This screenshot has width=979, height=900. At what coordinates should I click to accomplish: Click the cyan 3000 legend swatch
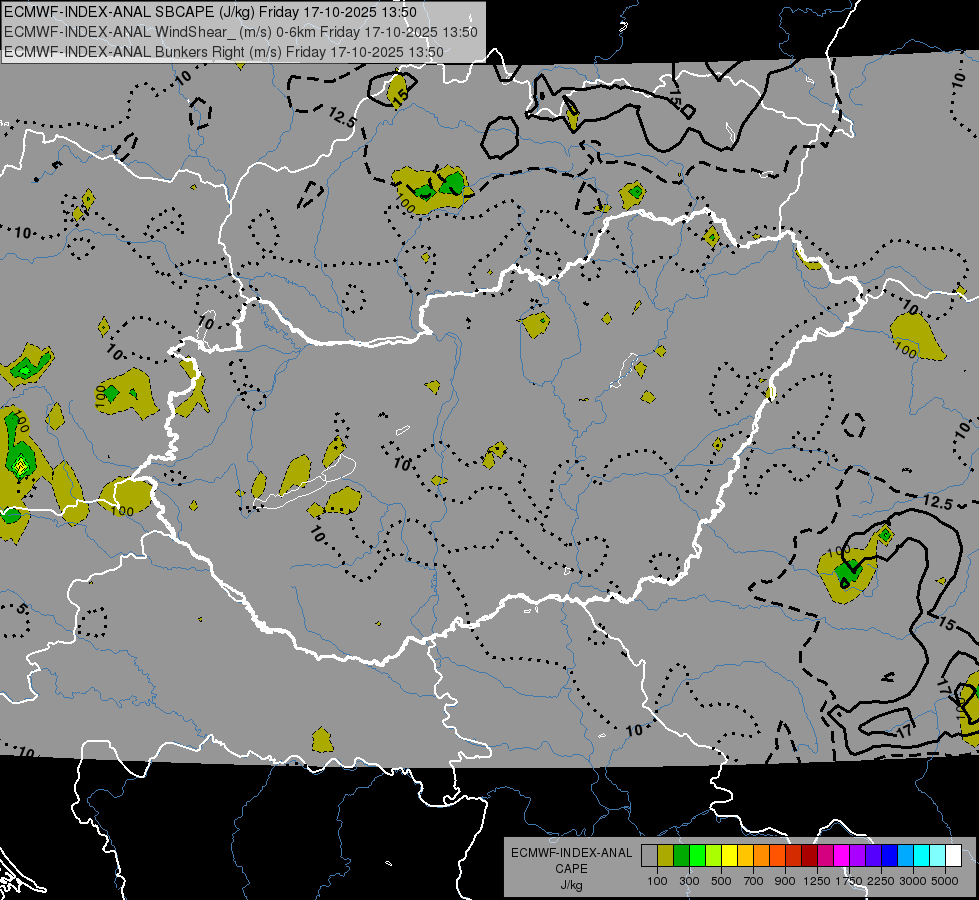tap(922, 856)
